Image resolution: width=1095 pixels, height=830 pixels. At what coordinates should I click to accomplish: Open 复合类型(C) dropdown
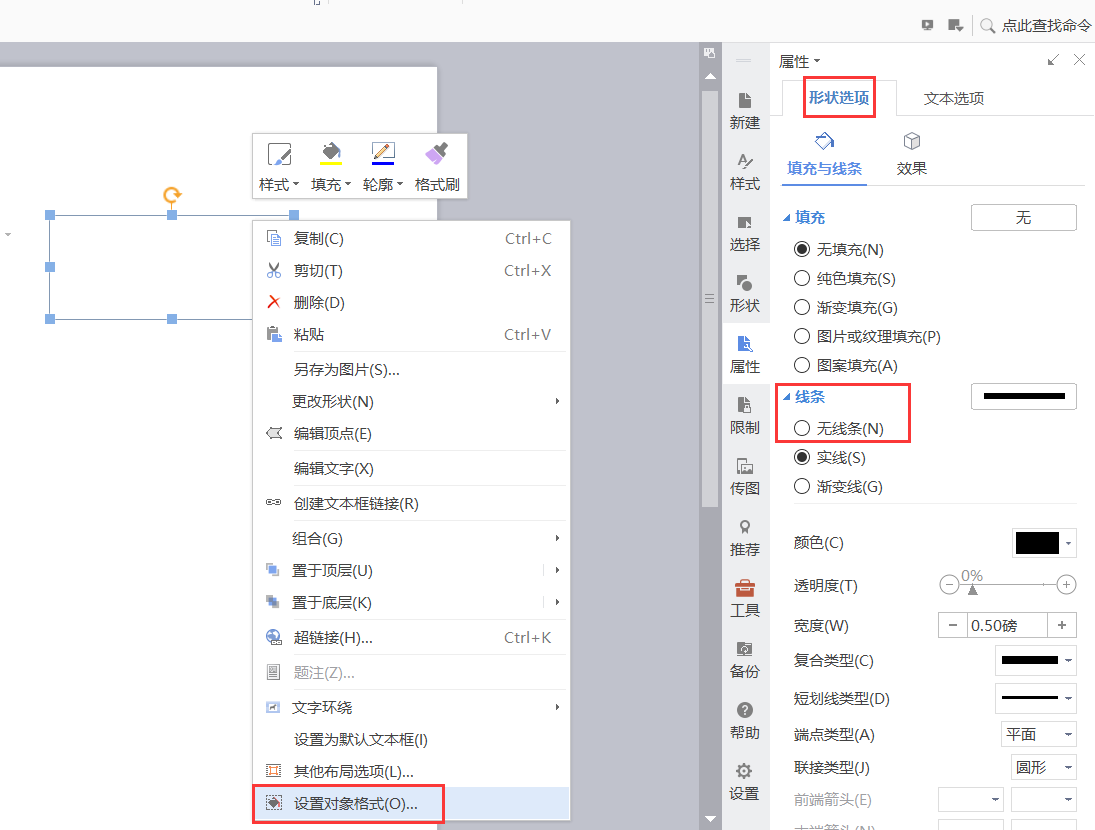[1035, 660]
